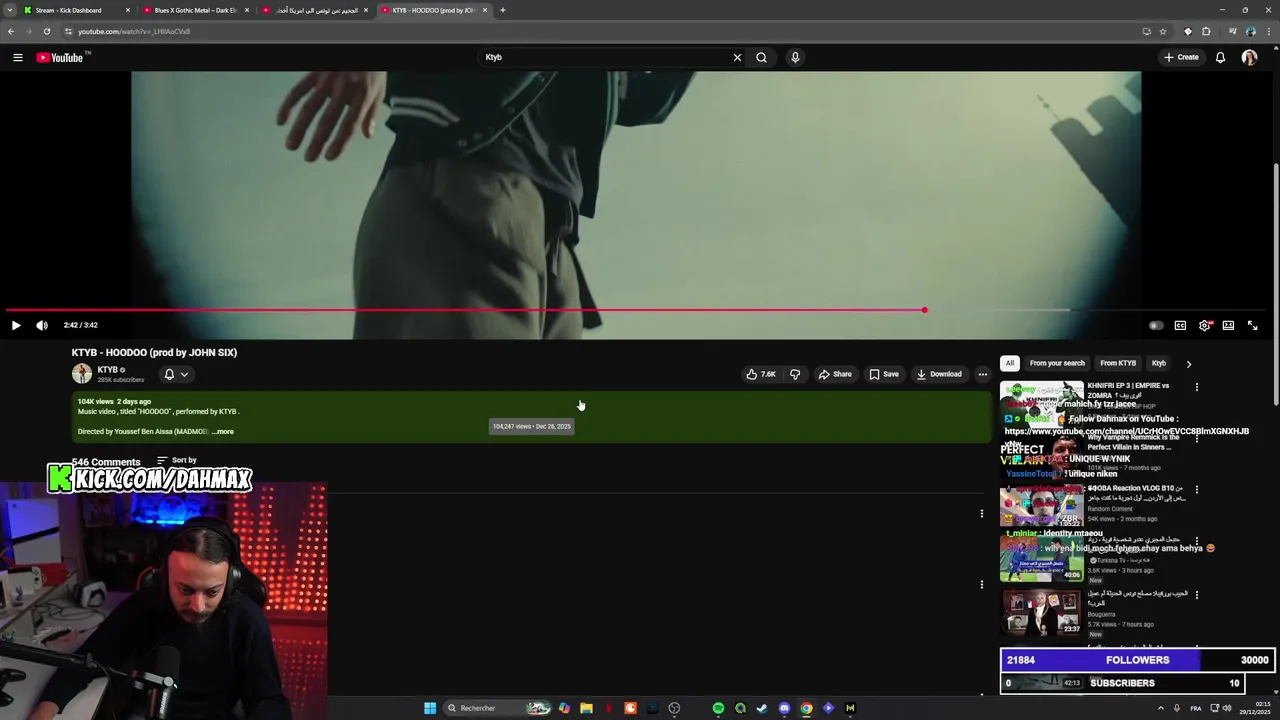Open the YouTube hamburger guide menu

point(17,57)
